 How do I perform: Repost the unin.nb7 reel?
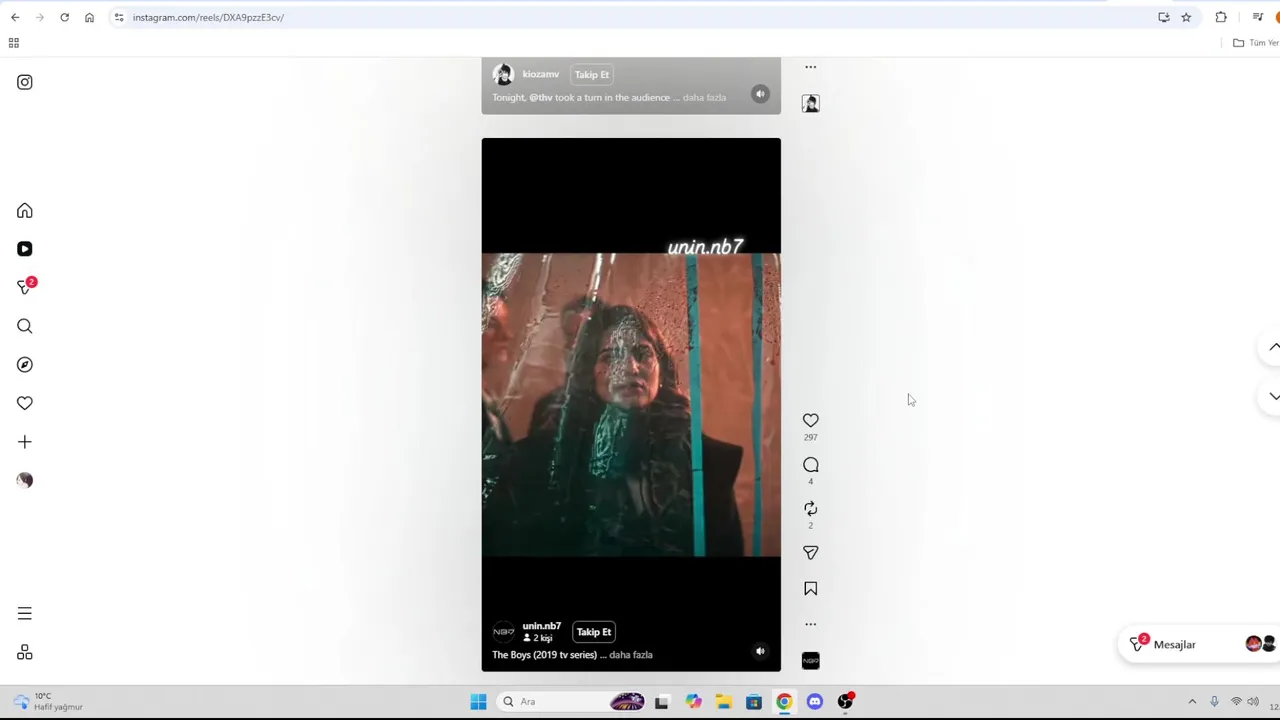tap(811, 509)
